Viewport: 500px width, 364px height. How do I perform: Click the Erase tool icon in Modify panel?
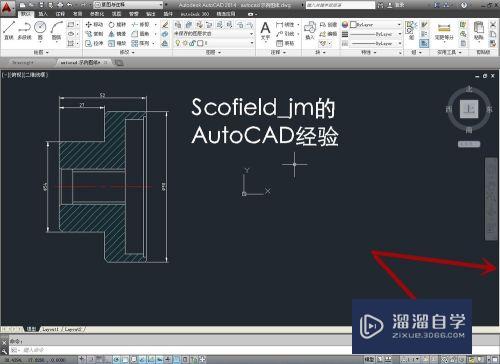[x=165, y=24]
